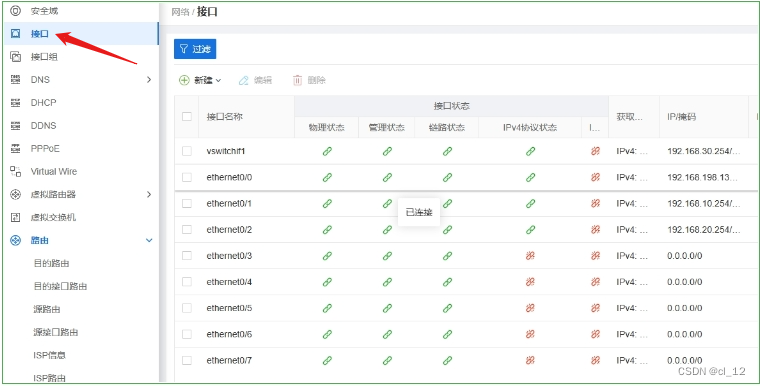Click the 虚拟路由器 icon
Screen dimensions: 760x386
(16, 194)
